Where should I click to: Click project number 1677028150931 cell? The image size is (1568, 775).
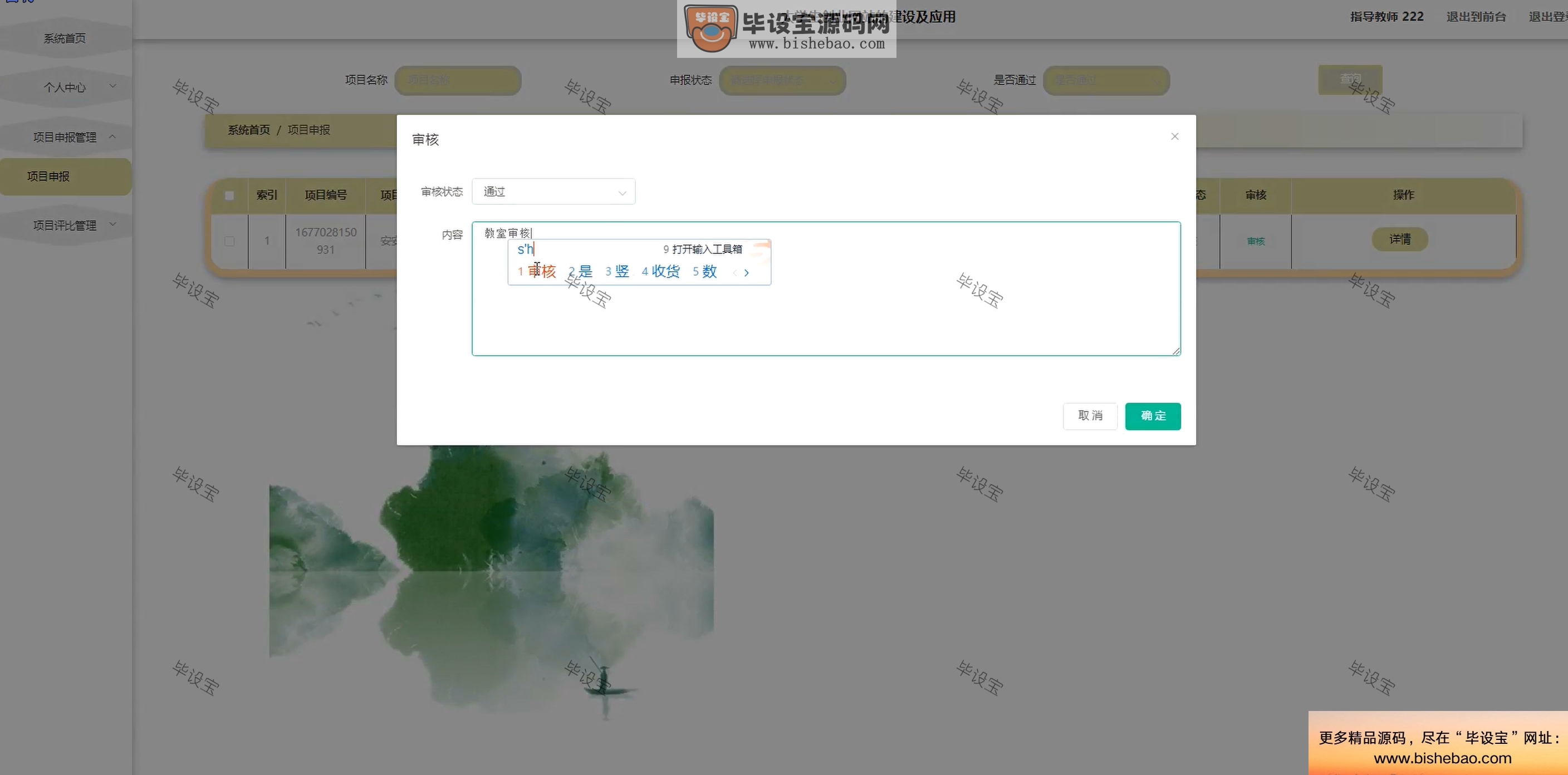[326, 241]
